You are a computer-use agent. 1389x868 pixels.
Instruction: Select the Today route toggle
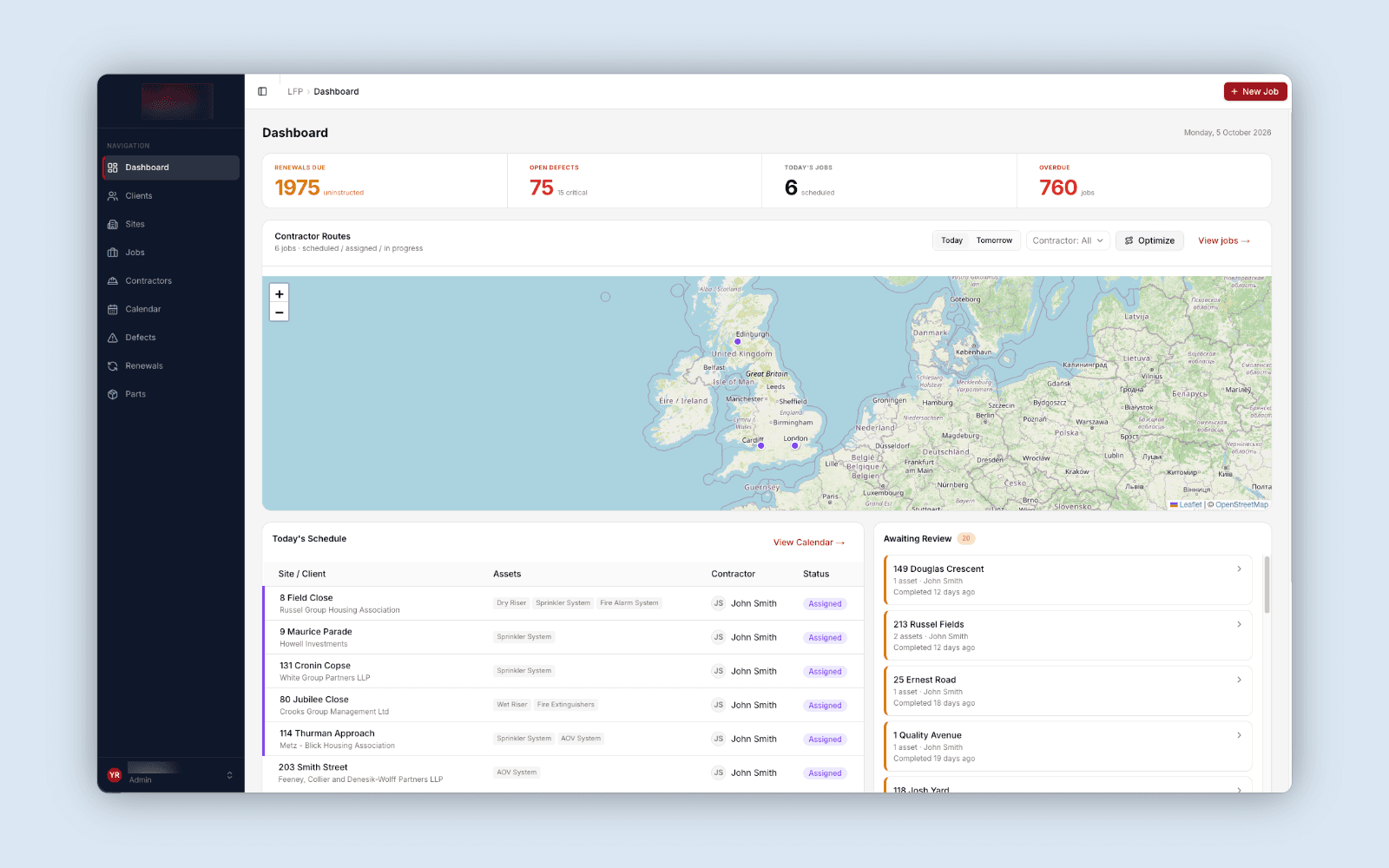click(x=952, y=240)
